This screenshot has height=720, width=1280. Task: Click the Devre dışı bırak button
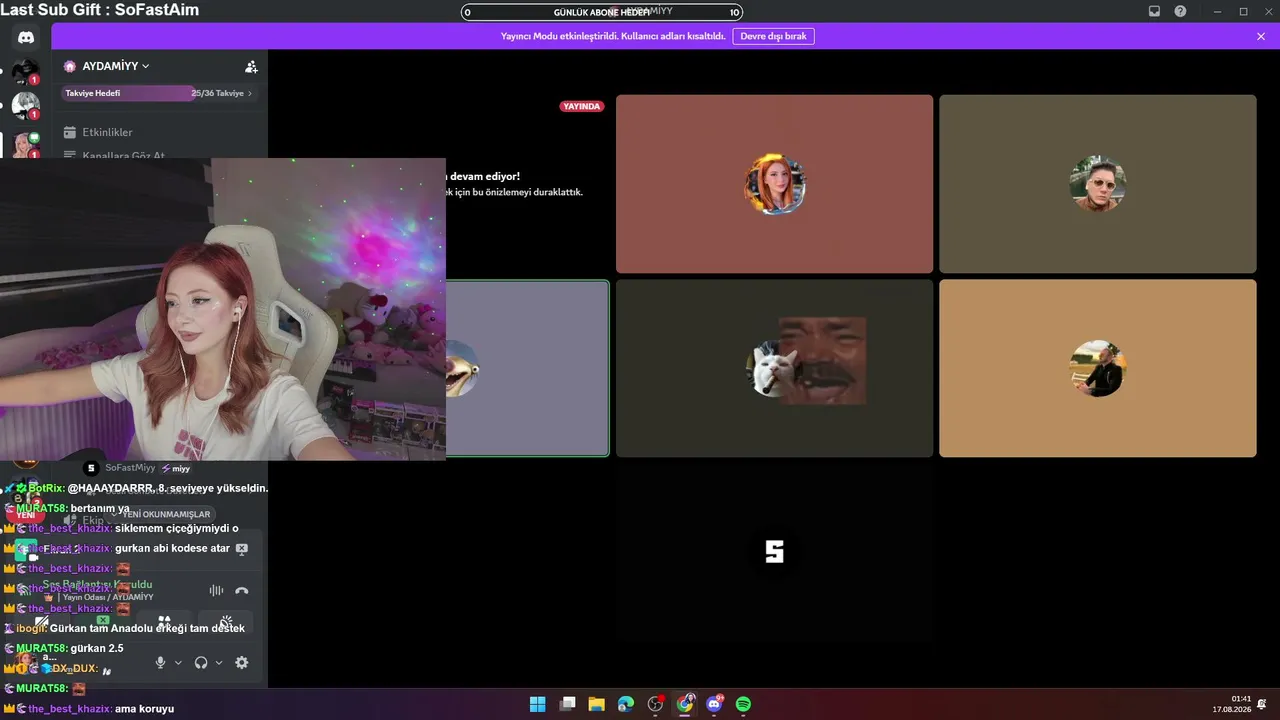(773, 36)
